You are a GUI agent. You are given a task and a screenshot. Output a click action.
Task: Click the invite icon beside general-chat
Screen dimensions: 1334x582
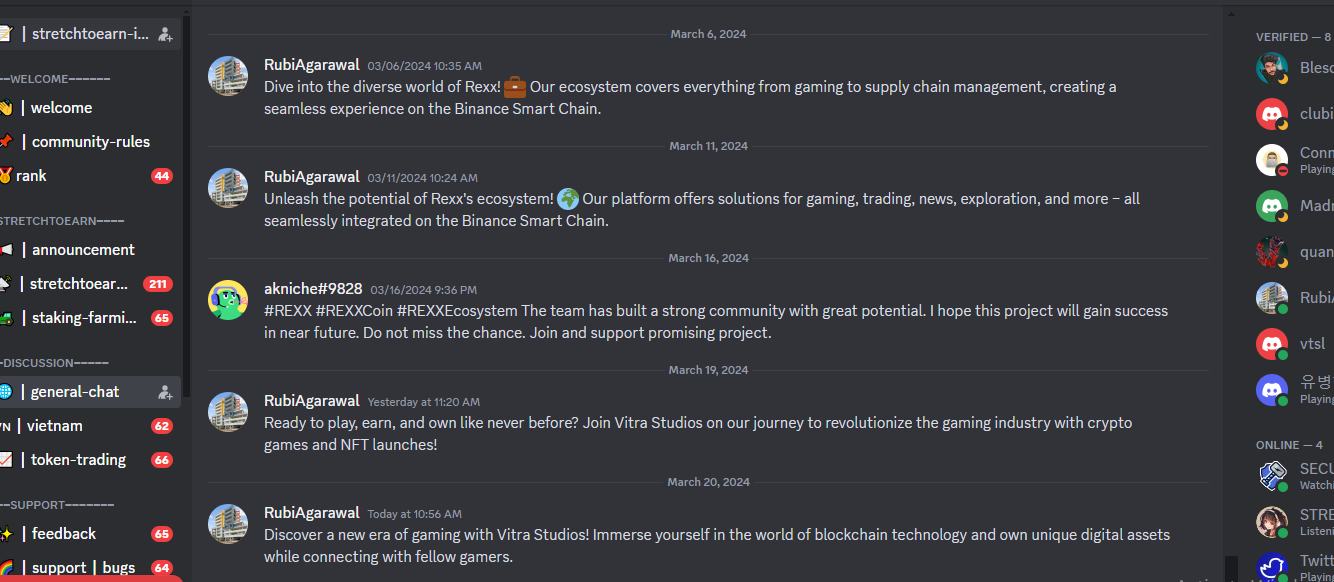tap(165, 392)
